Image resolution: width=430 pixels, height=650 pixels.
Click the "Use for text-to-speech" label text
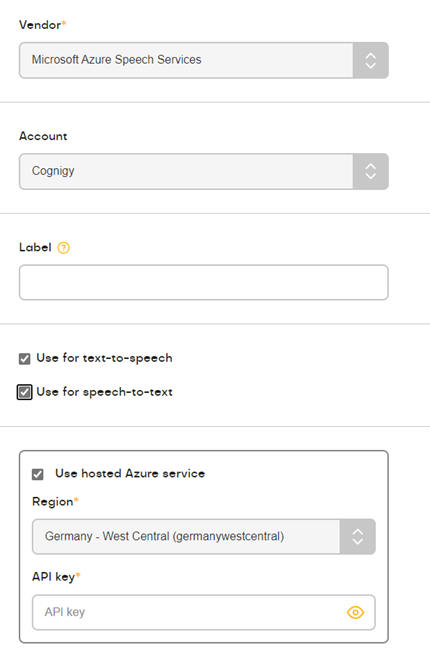coord(104,358)
